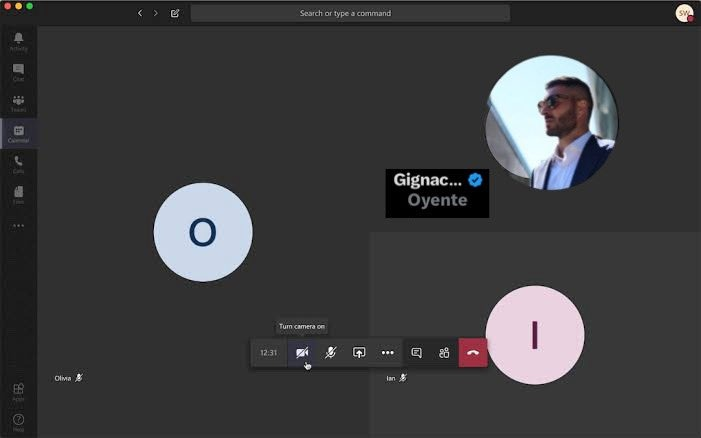Open the share screen tray
701x438 pixels.
click(x=359, y=353)
